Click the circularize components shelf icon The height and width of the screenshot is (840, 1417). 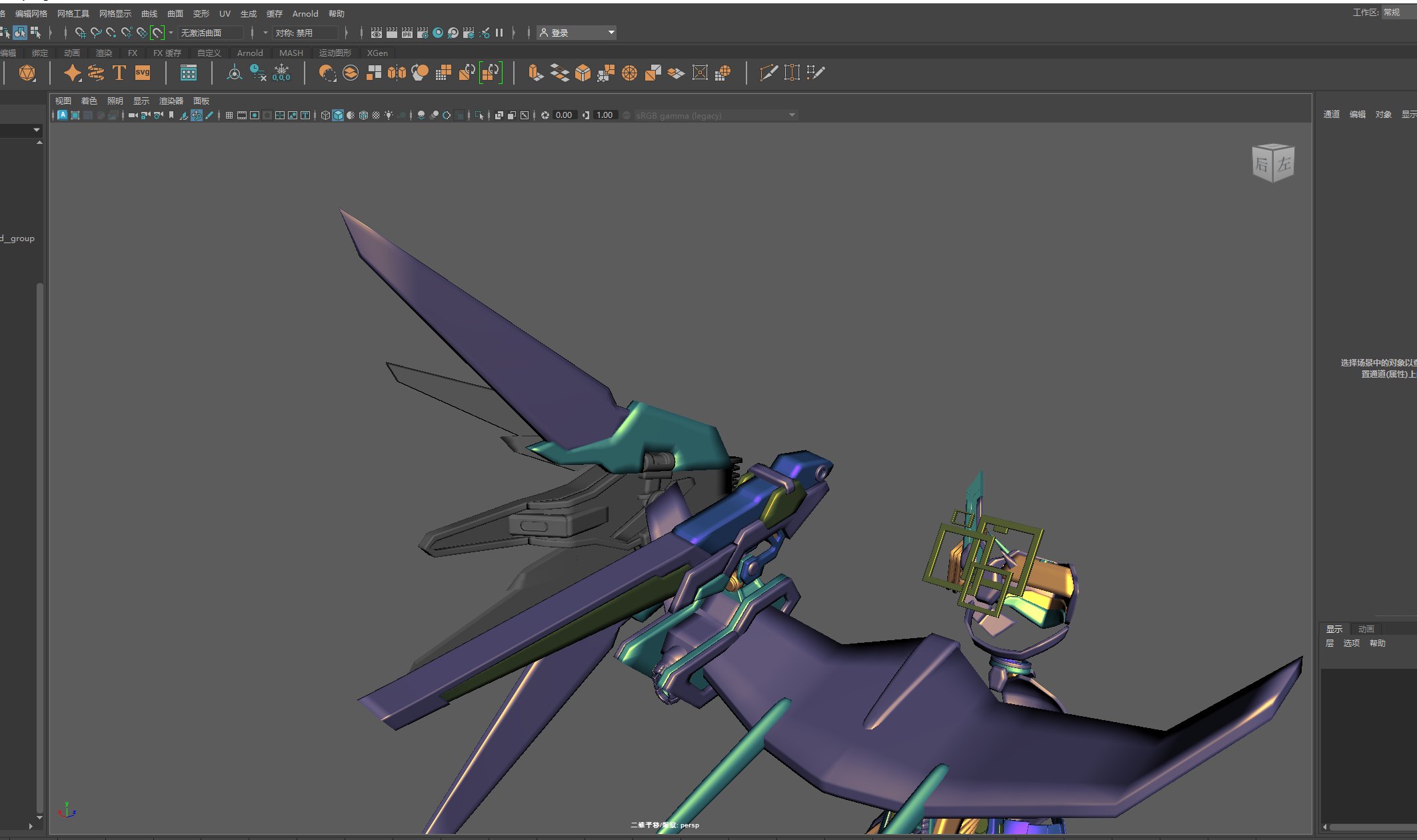[x=630, y=73]
